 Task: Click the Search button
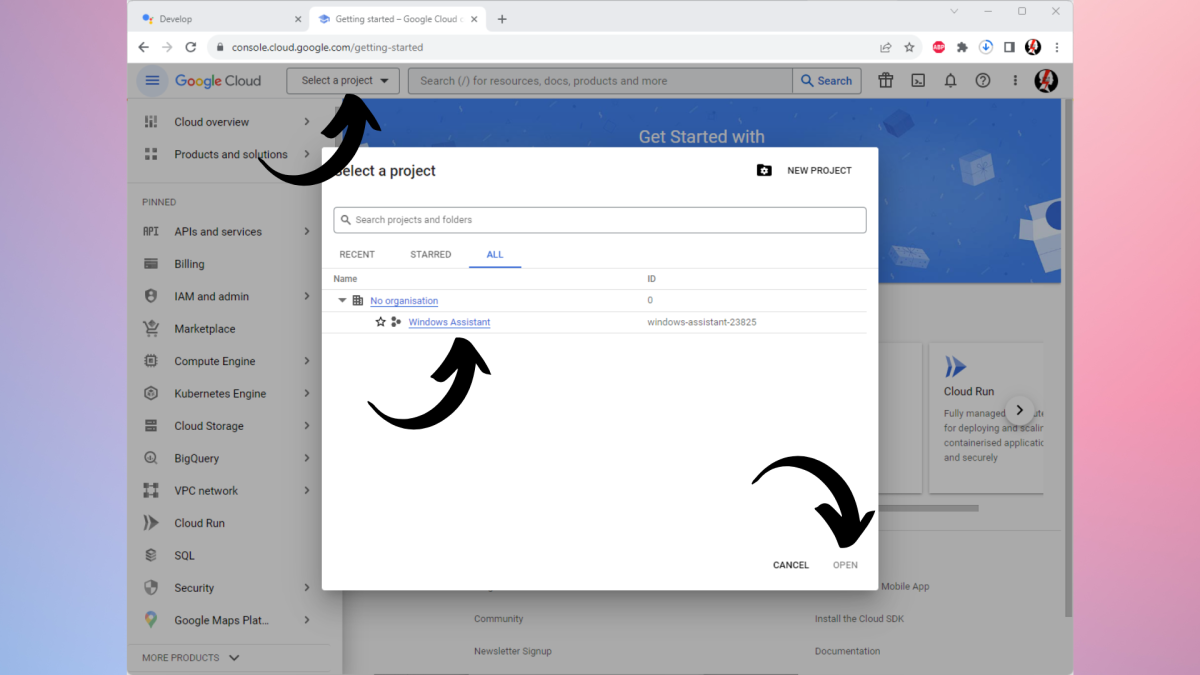point(827,81)
